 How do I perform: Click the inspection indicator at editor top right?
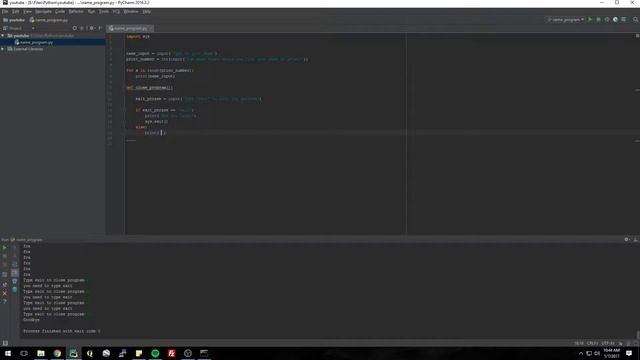637,36
